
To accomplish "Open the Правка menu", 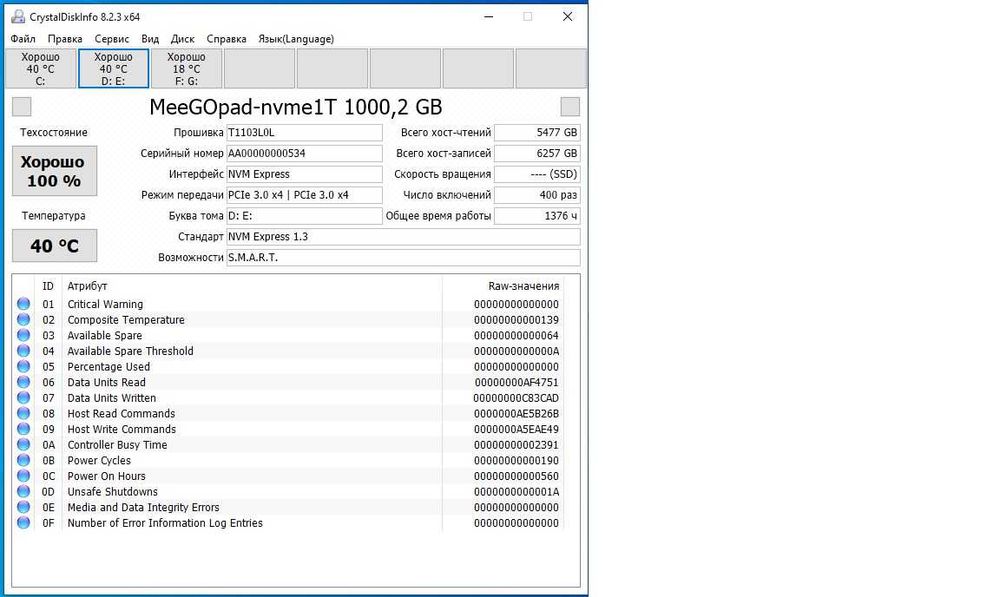I will [65, 39].
